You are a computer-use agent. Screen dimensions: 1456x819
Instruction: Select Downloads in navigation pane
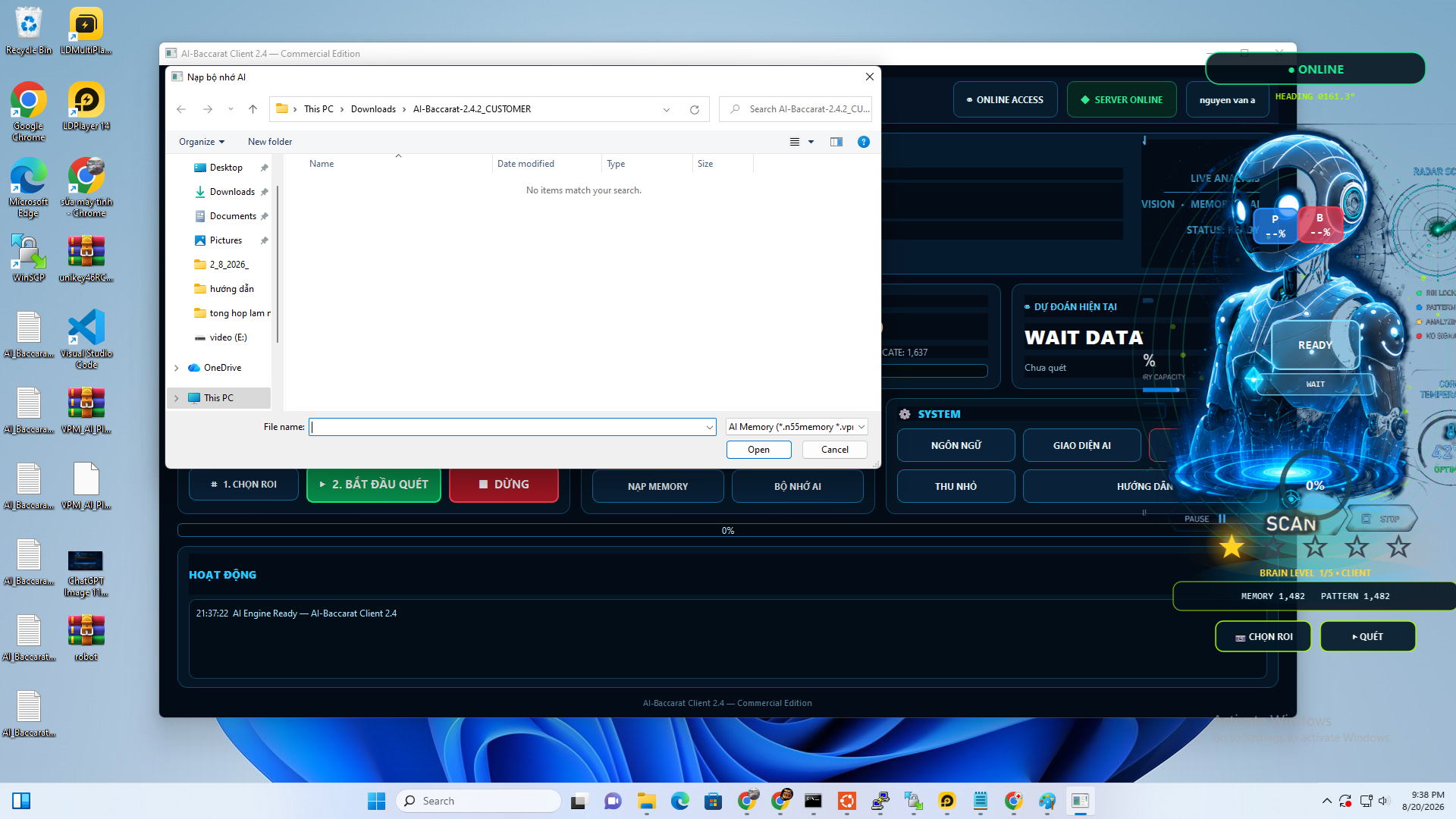tap(231, 192)
